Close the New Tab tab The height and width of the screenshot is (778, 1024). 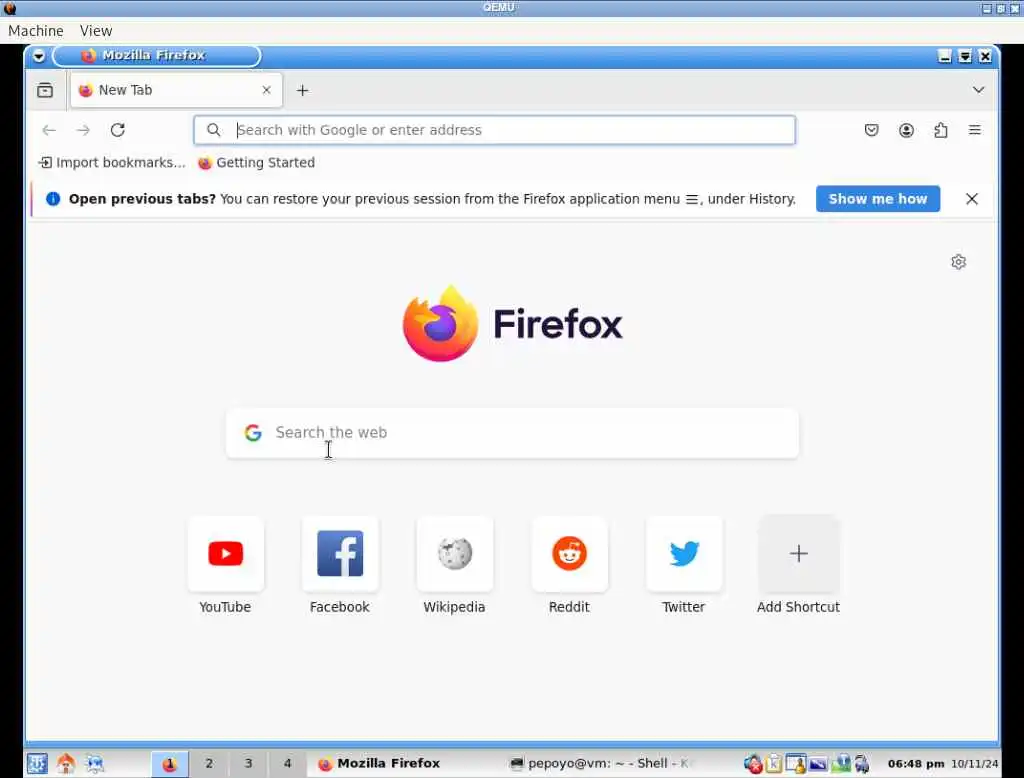[x=266, y=90]
